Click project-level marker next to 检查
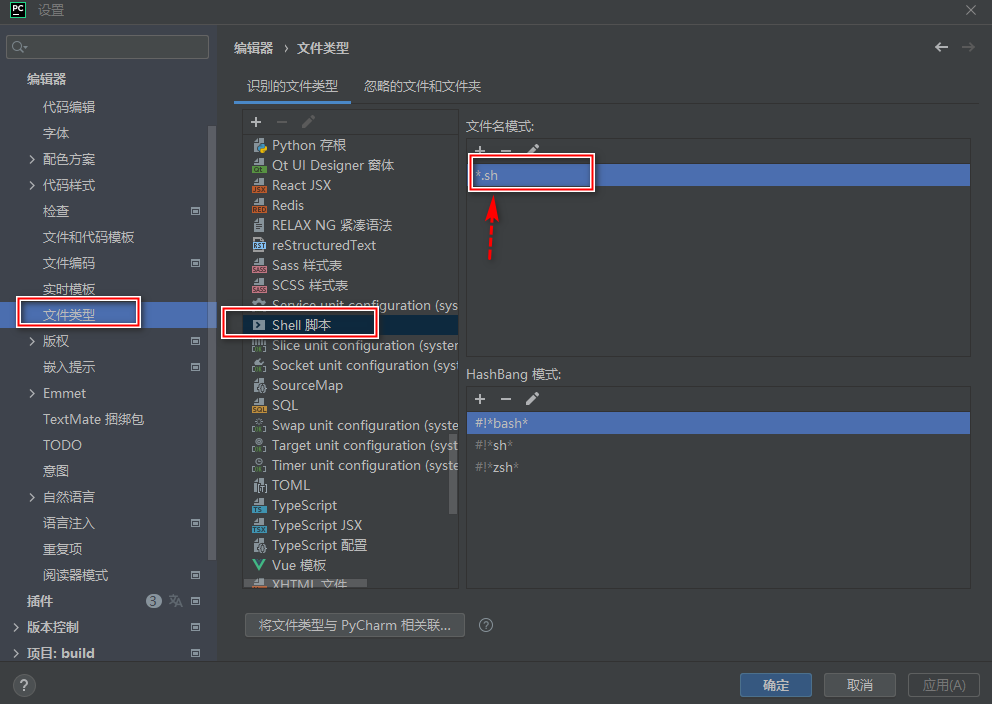The width and height of the screenshot is (992, 704). click(195, 211)
